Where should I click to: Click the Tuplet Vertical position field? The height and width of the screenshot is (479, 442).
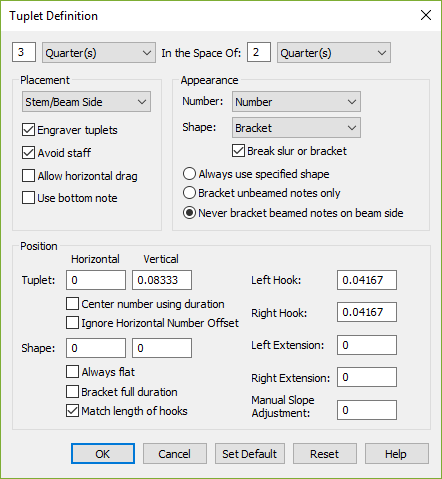[x=162, y=280]
